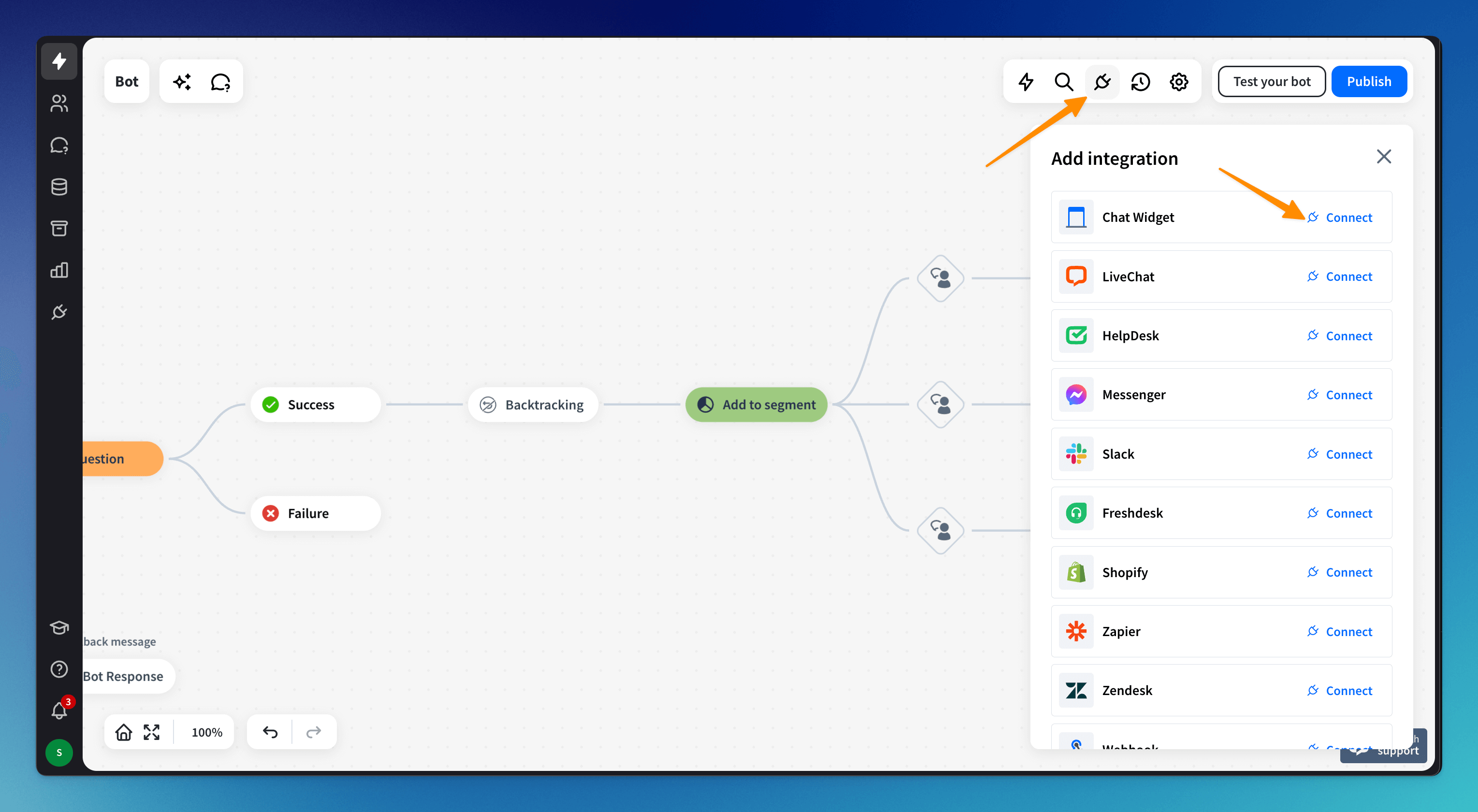
Task: Open the analytics bar chart sidebar icon
Action: click(x=59, y=270)
